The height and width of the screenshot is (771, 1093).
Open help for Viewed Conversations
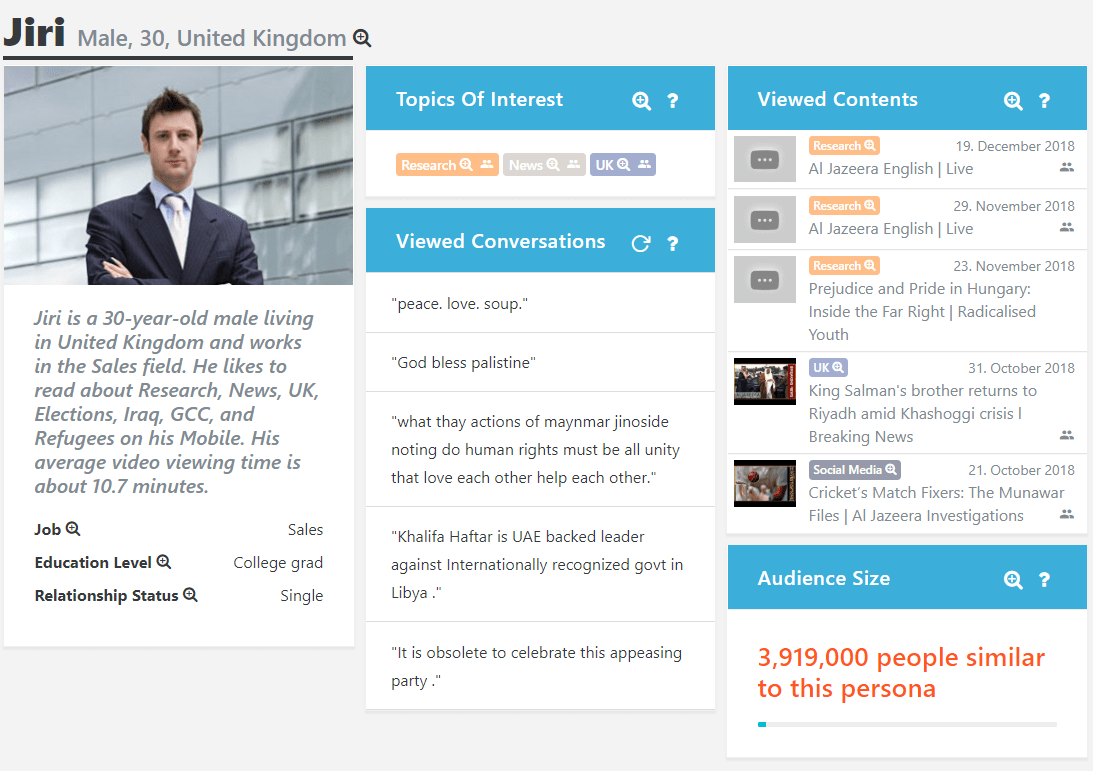pos(673,243)
